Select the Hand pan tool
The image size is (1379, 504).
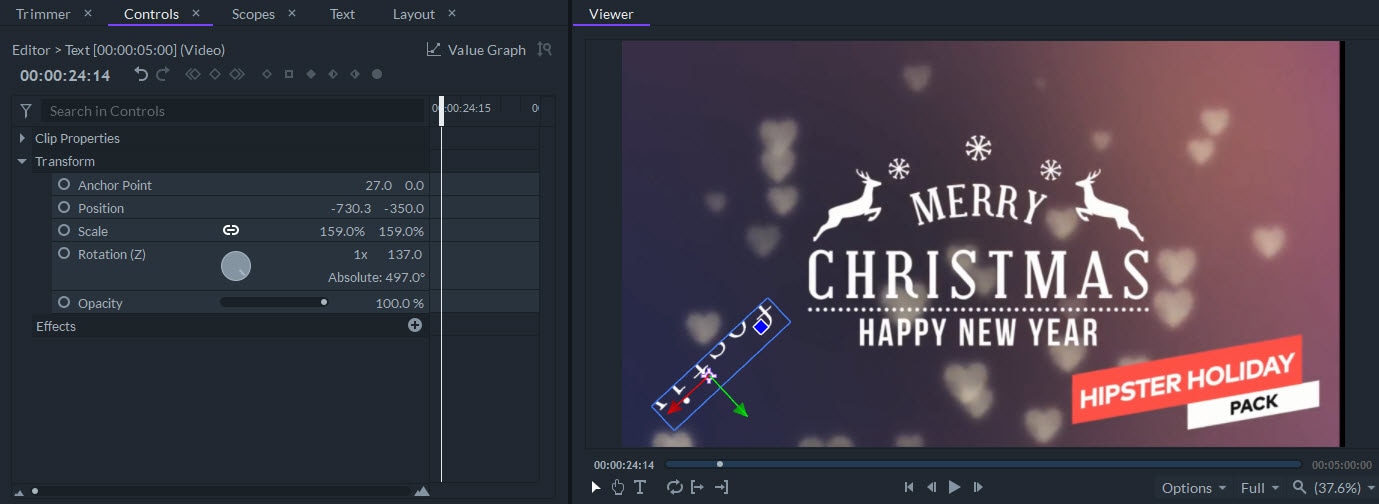(x=617, y=487)
